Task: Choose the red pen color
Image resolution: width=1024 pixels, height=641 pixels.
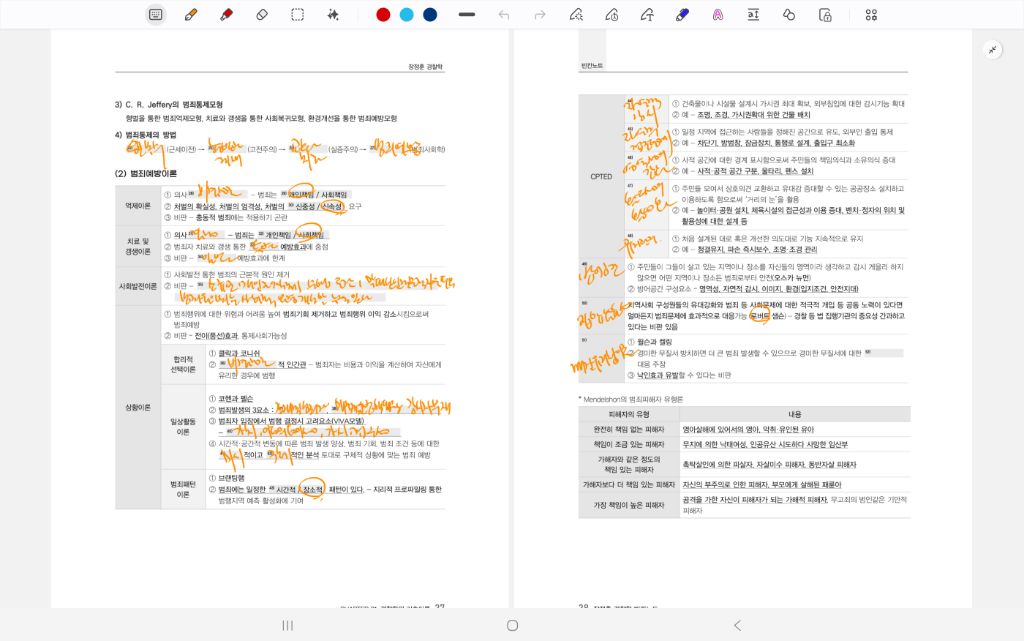Action: [x=383, y=14]
